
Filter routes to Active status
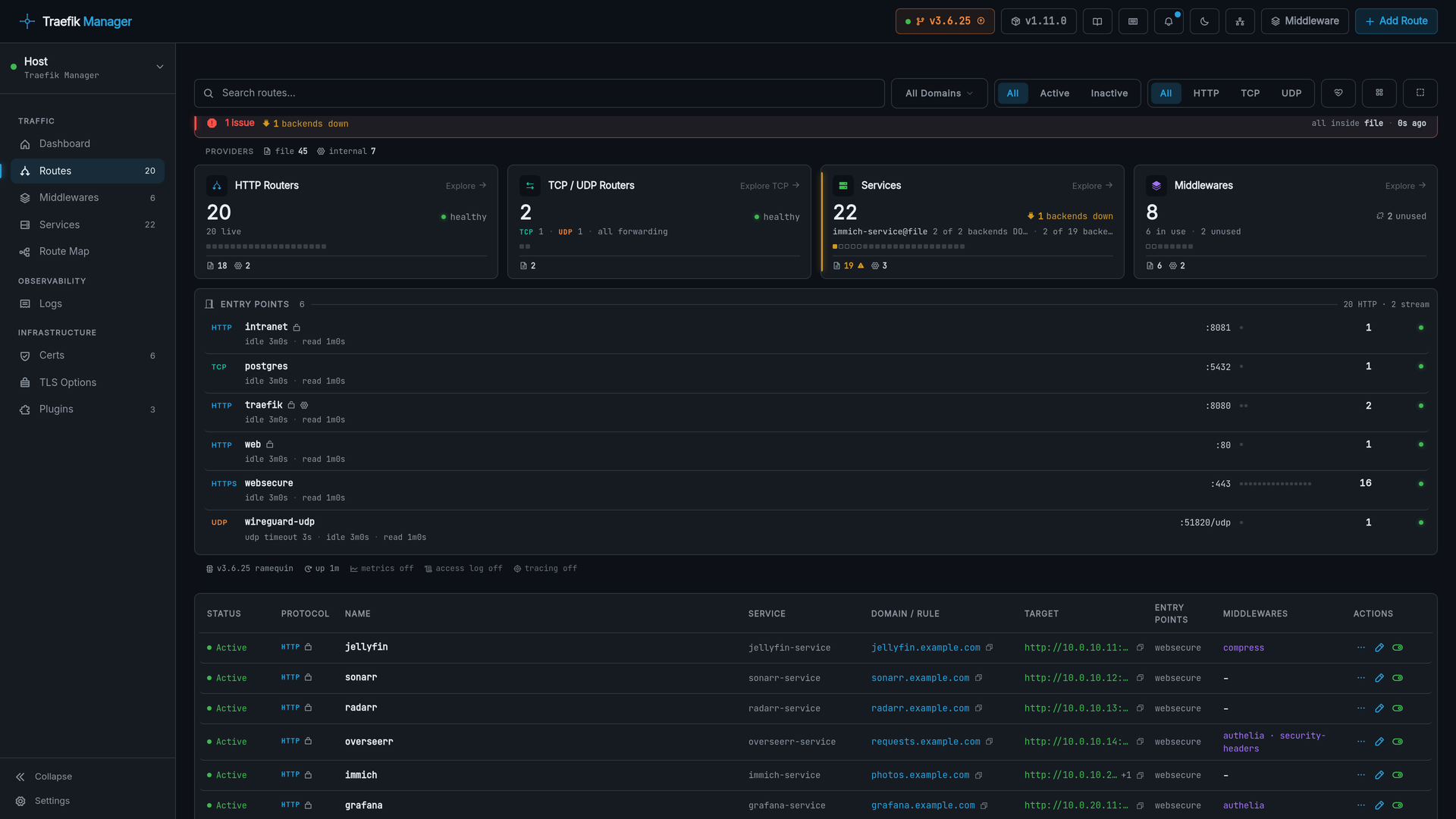(1054, 93)
